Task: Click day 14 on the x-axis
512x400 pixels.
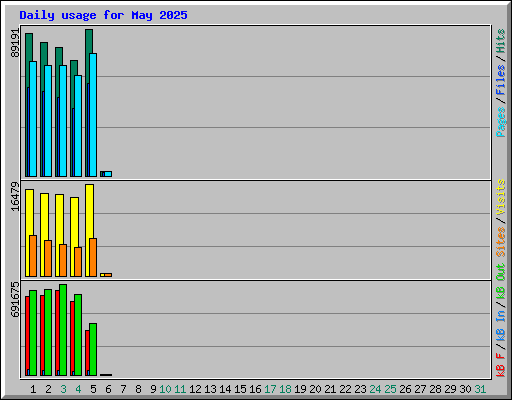Action: tap(225, 389)
